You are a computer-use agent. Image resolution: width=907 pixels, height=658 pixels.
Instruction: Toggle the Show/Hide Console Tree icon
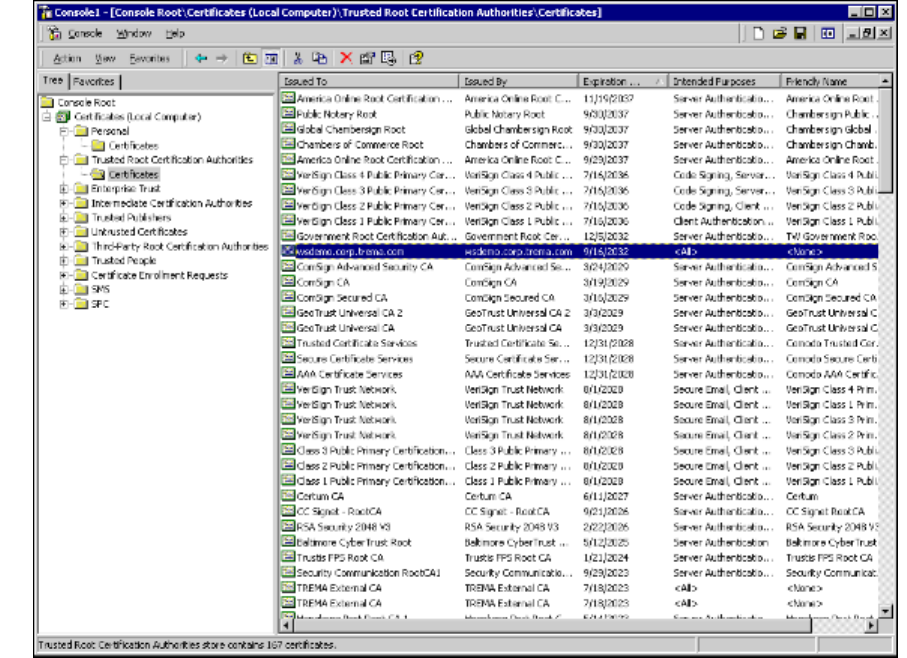coord(271,58)
